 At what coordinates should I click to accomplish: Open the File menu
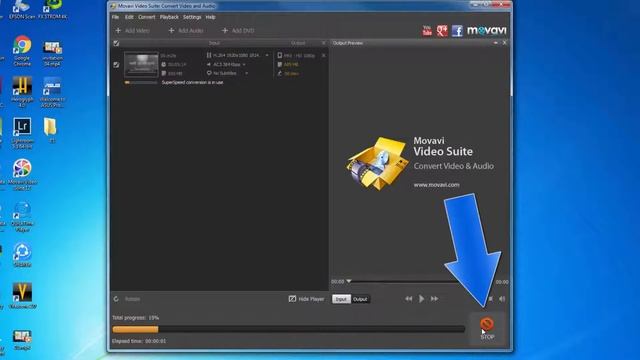[x=116, y=17]
